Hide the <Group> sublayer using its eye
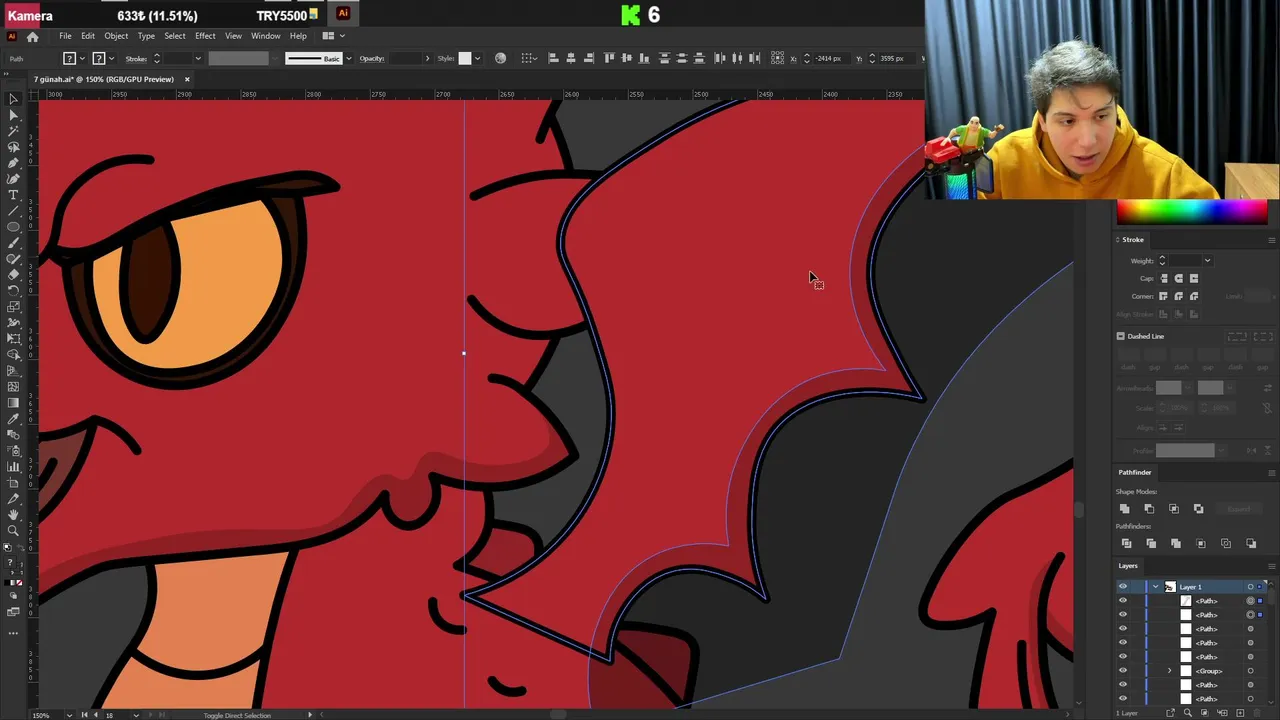This screenshot has height=720, width=1280. click(1122, 671)
